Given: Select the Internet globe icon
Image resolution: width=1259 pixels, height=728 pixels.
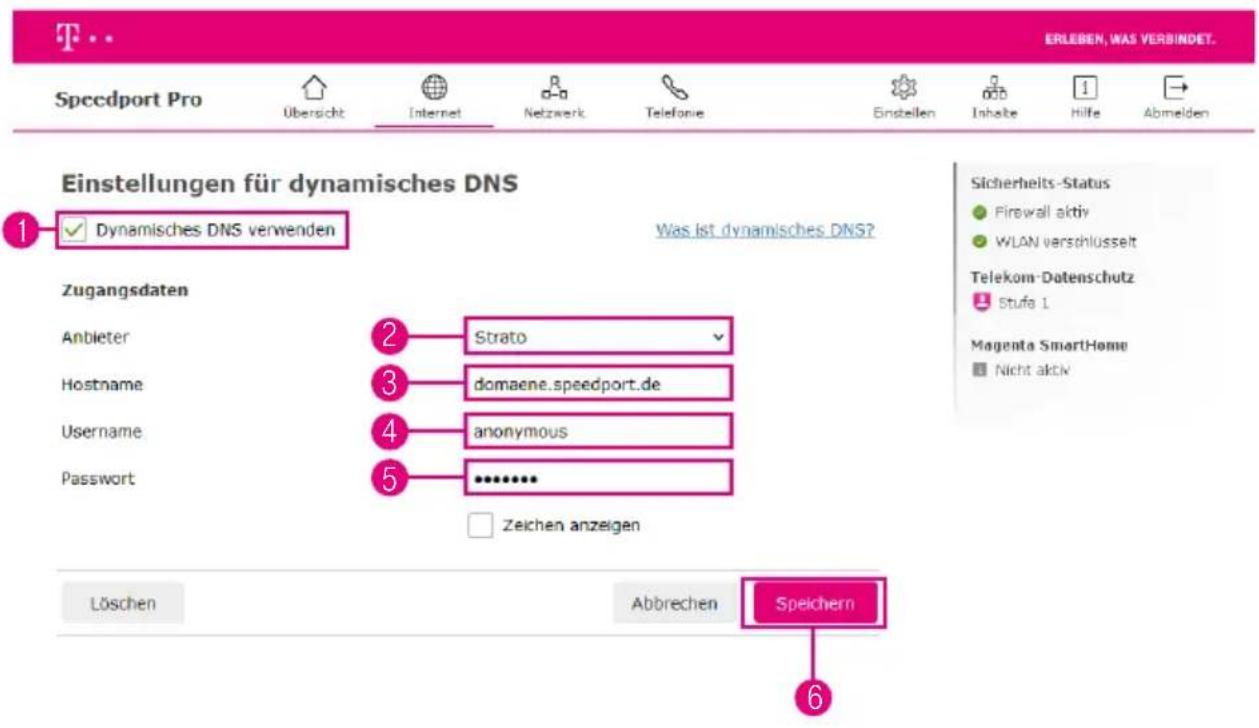Looking at the screenshot, I should tap(435, 87).
